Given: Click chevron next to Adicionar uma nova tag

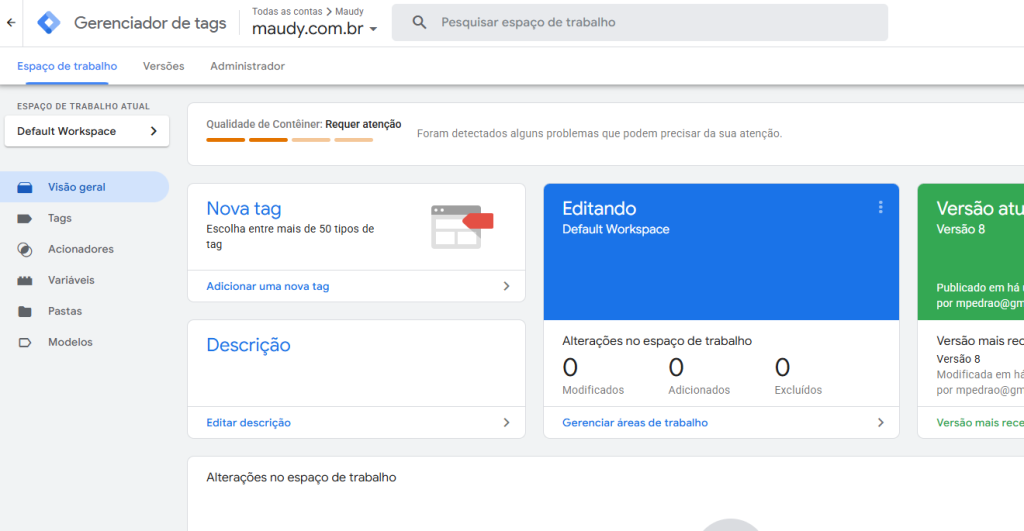Looking at the screenshot, I should tap(506, 286).
